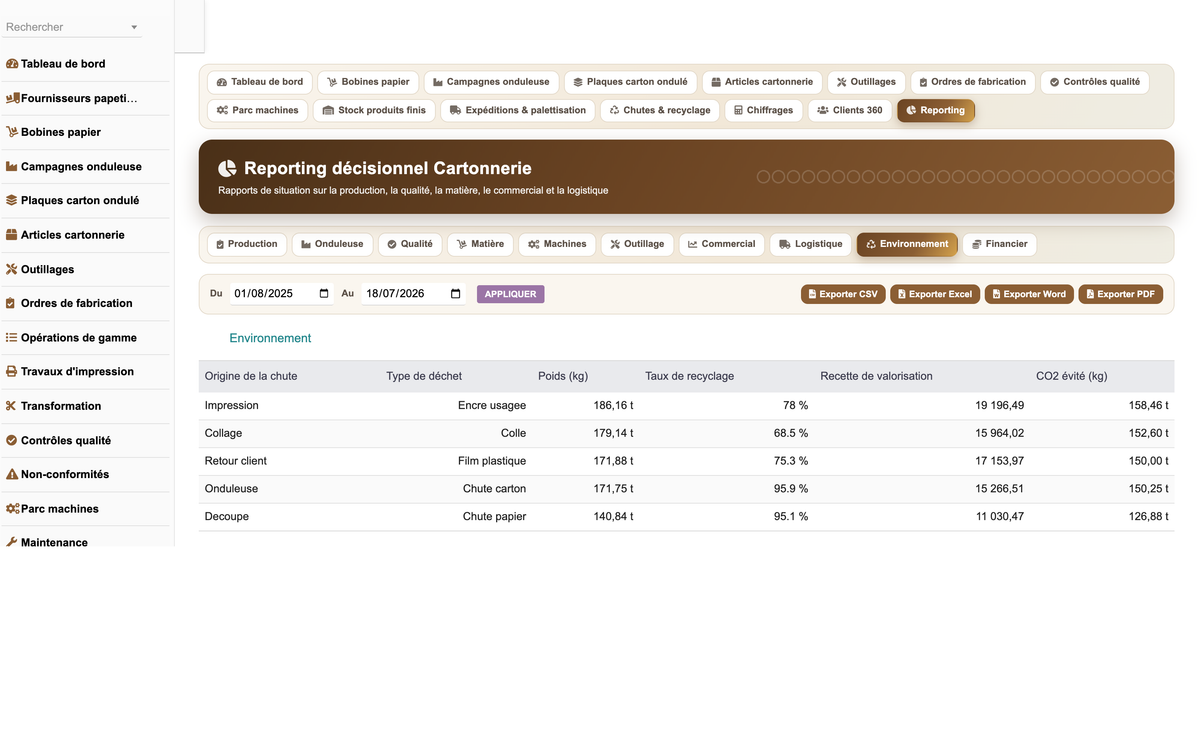The image size is (1200, 743).
Task: Click the Parc machines sidebar gears icon
Action: click(12, 509)
